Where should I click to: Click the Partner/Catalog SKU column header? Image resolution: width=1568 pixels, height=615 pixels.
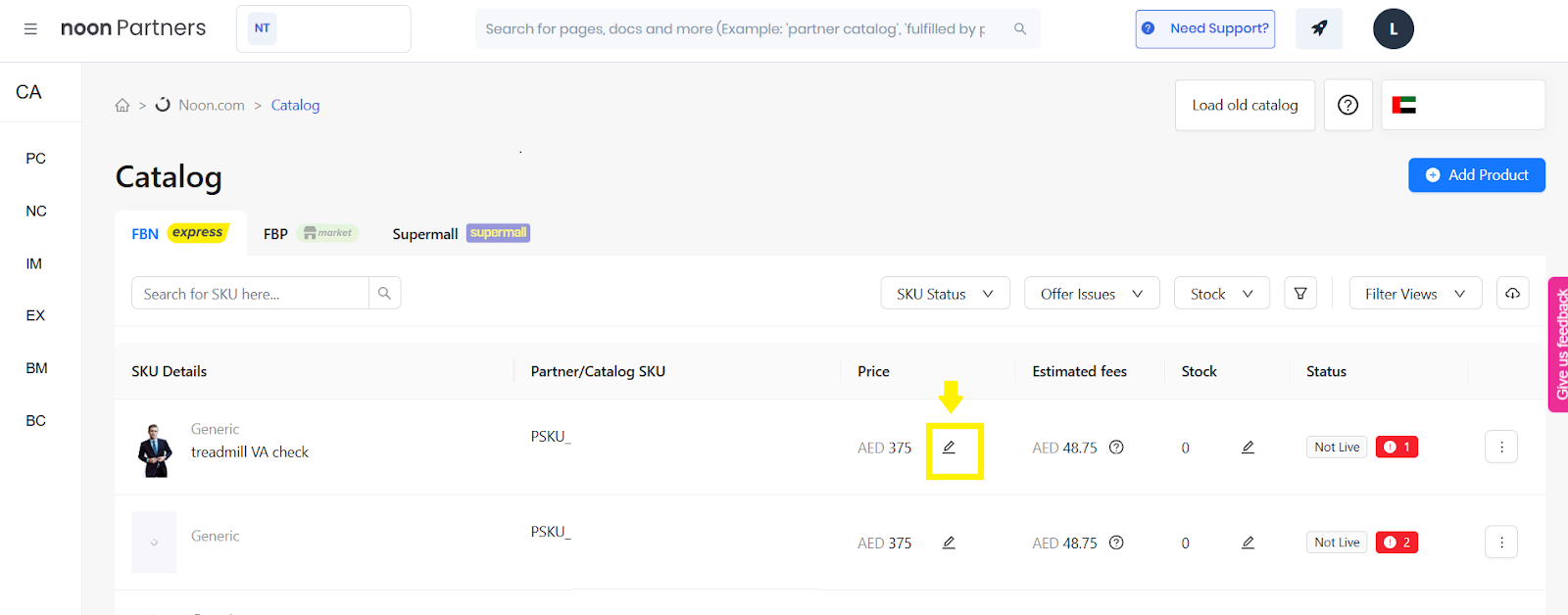[x=598, y=371]
